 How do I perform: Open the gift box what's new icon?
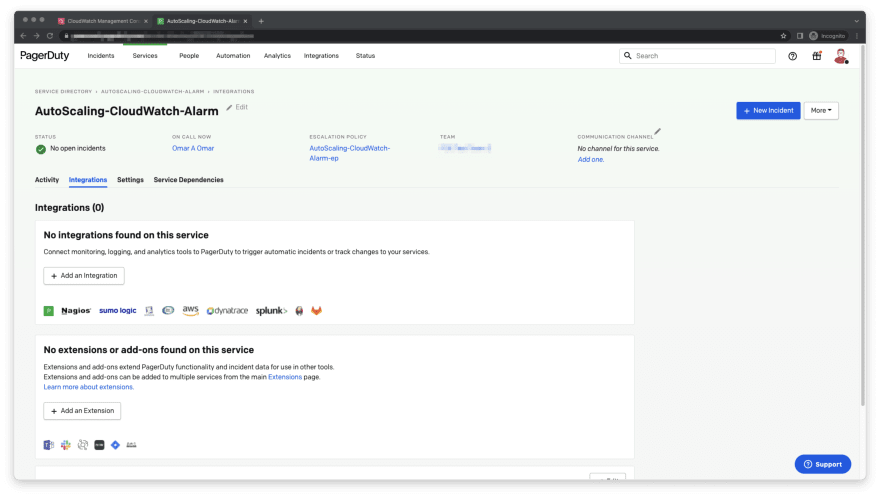[x=817, y=56]
